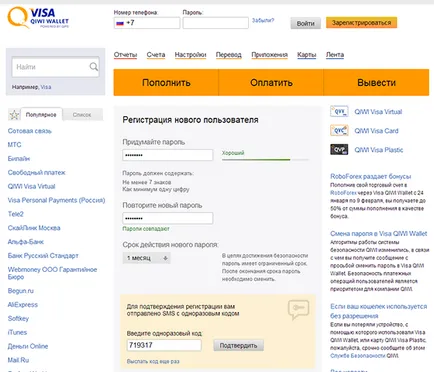This screenshot has height=372, width=434.
Task: Open QIWI Visa Card text link
Action: point(376,131)
